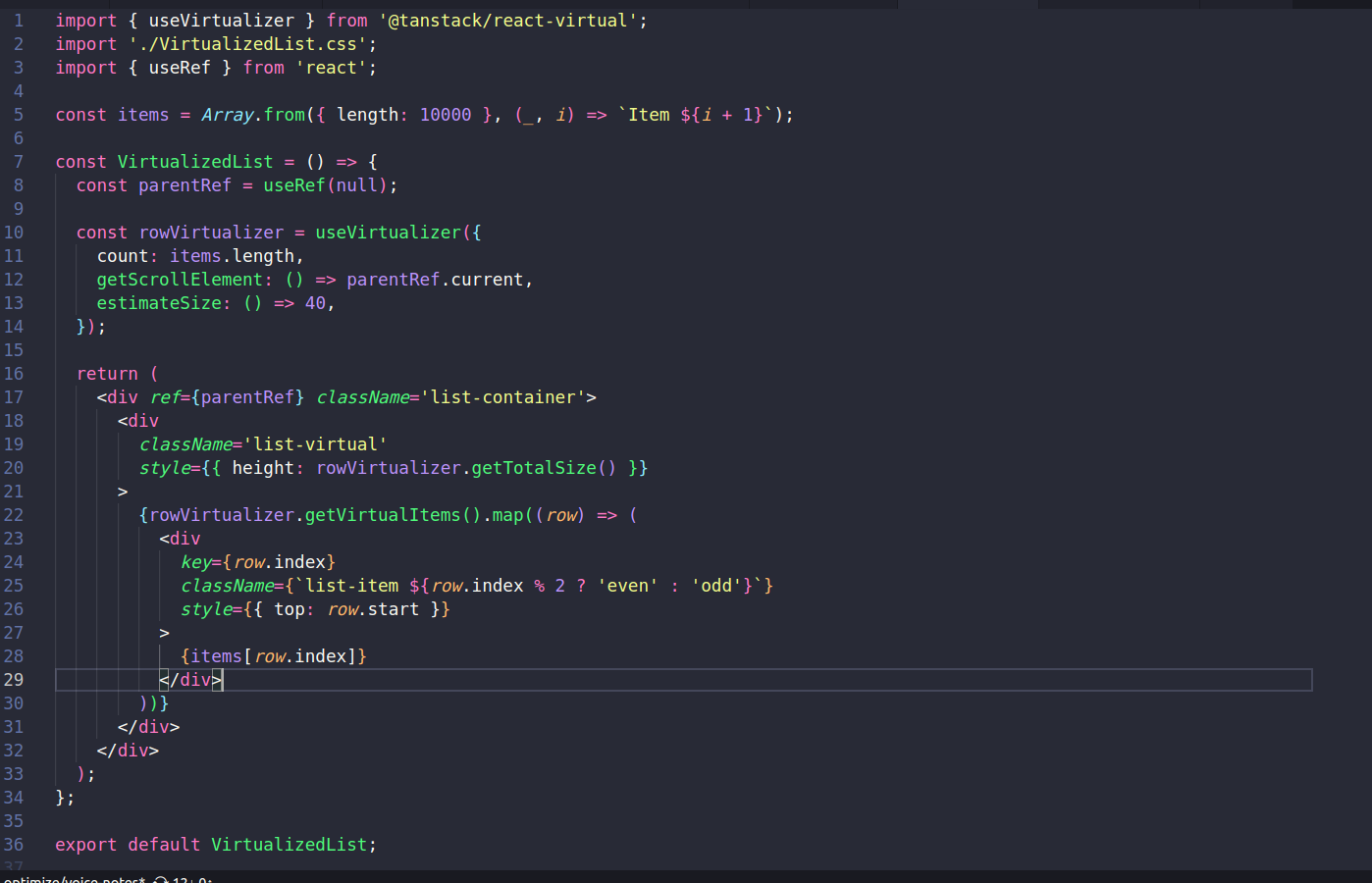
Task: Click useRef(null) call on line 8
Action: click(x=325, y=185)
